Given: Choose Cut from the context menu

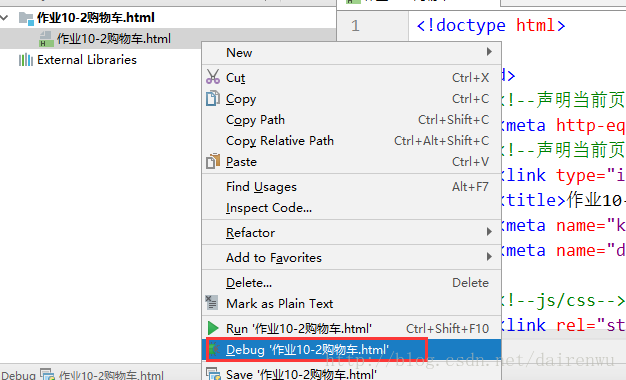Looking at the screenshot, I should 352,77.
